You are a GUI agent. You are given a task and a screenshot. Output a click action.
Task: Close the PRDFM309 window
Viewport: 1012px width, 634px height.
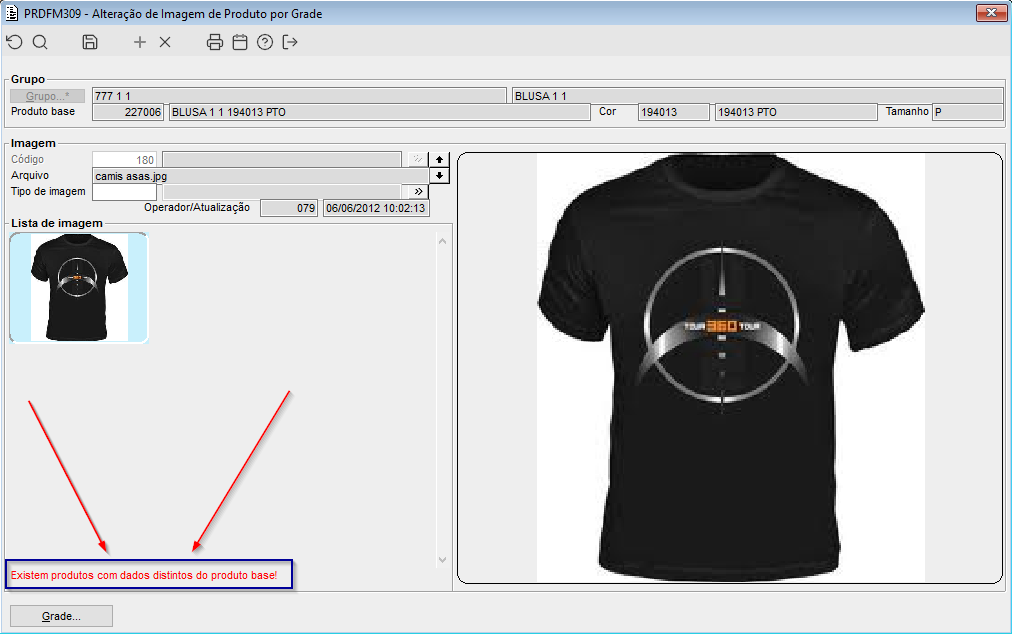tap(991, 13)
